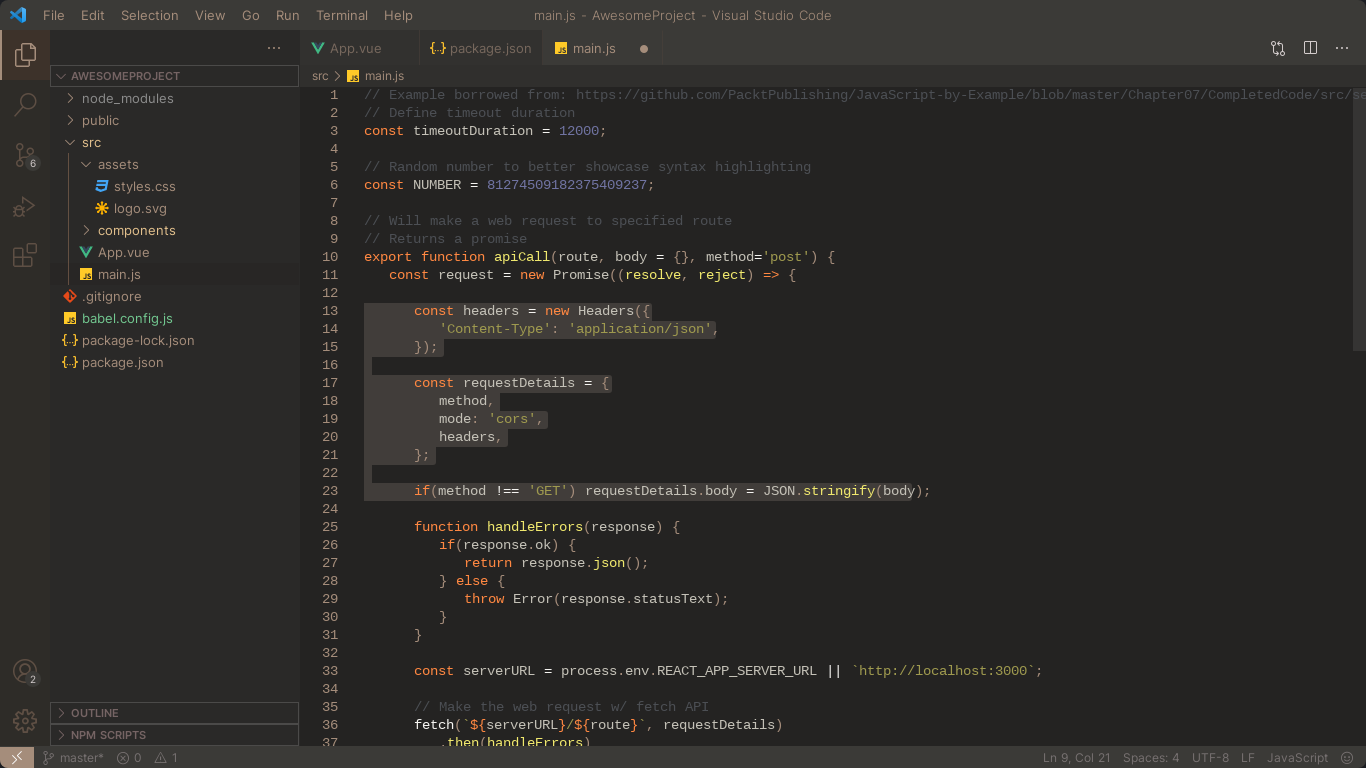Place cursor on 'timeoutDuration' in line 3
Viewport: 1366px width, 768px height.
(474, 131)
